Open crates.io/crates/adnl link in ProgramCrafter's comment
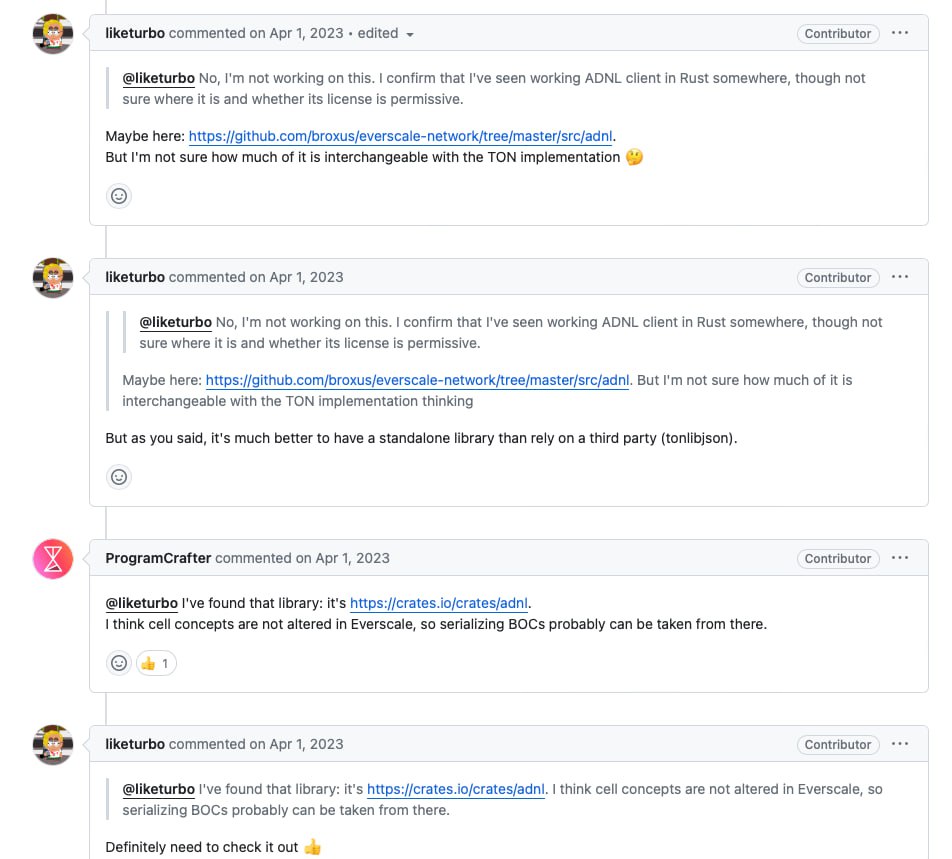This screenshot has height=859, width=952. click(x=439, y=603)
